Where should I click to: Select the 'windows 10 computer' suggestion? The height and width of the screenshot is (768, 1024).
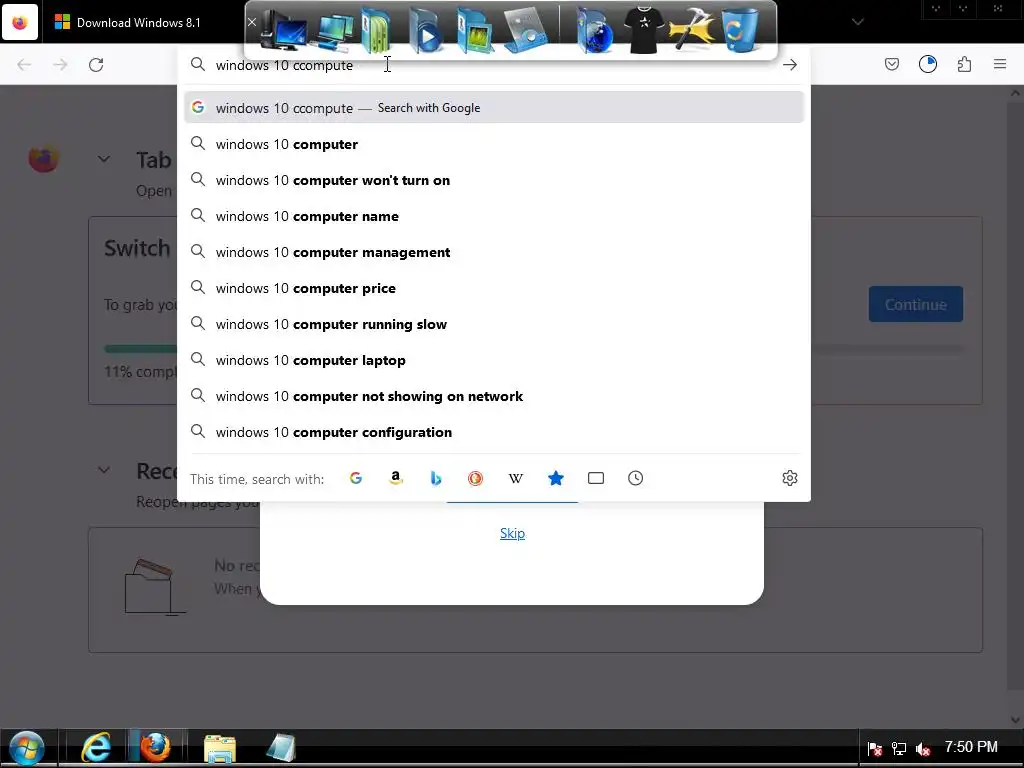pos(494,144)
